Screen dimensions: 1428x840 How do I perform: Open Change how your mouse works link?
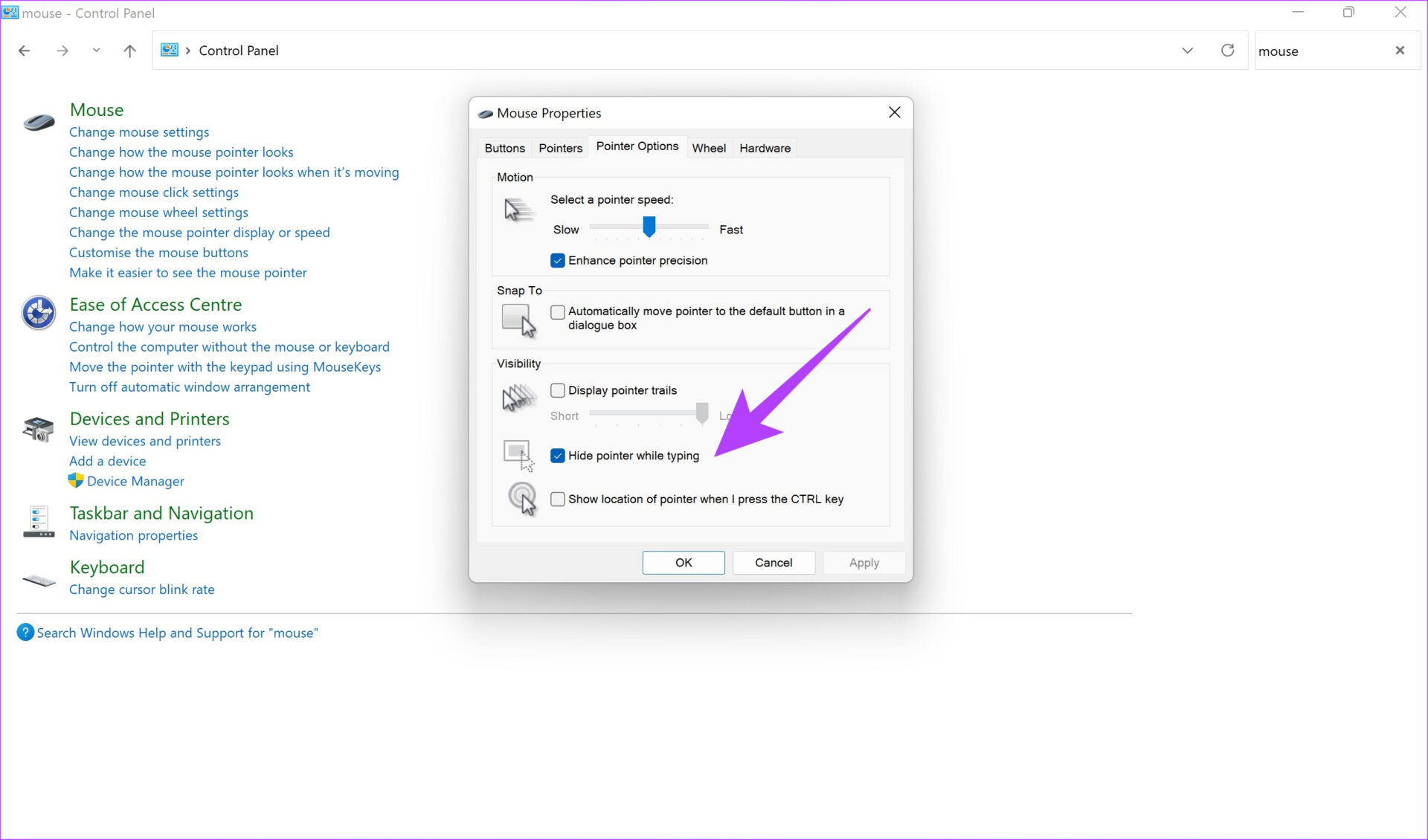[163, 326]
